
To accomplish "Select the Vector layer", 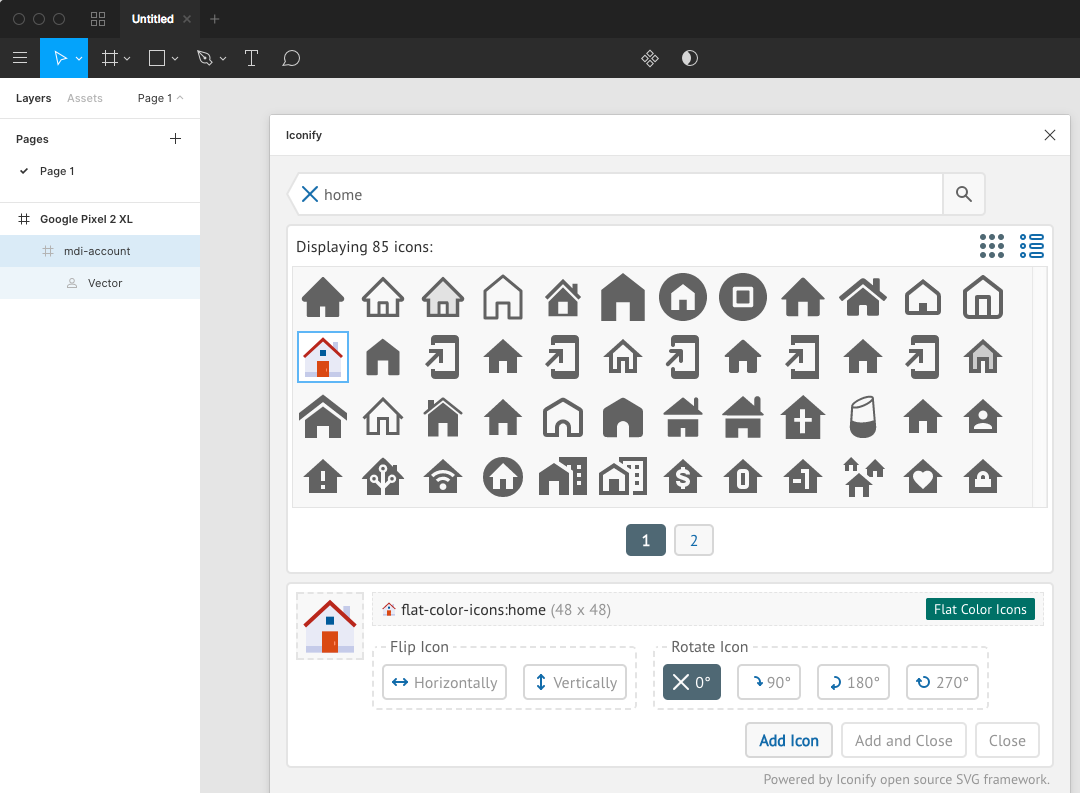I will click(x=100, y=283).
